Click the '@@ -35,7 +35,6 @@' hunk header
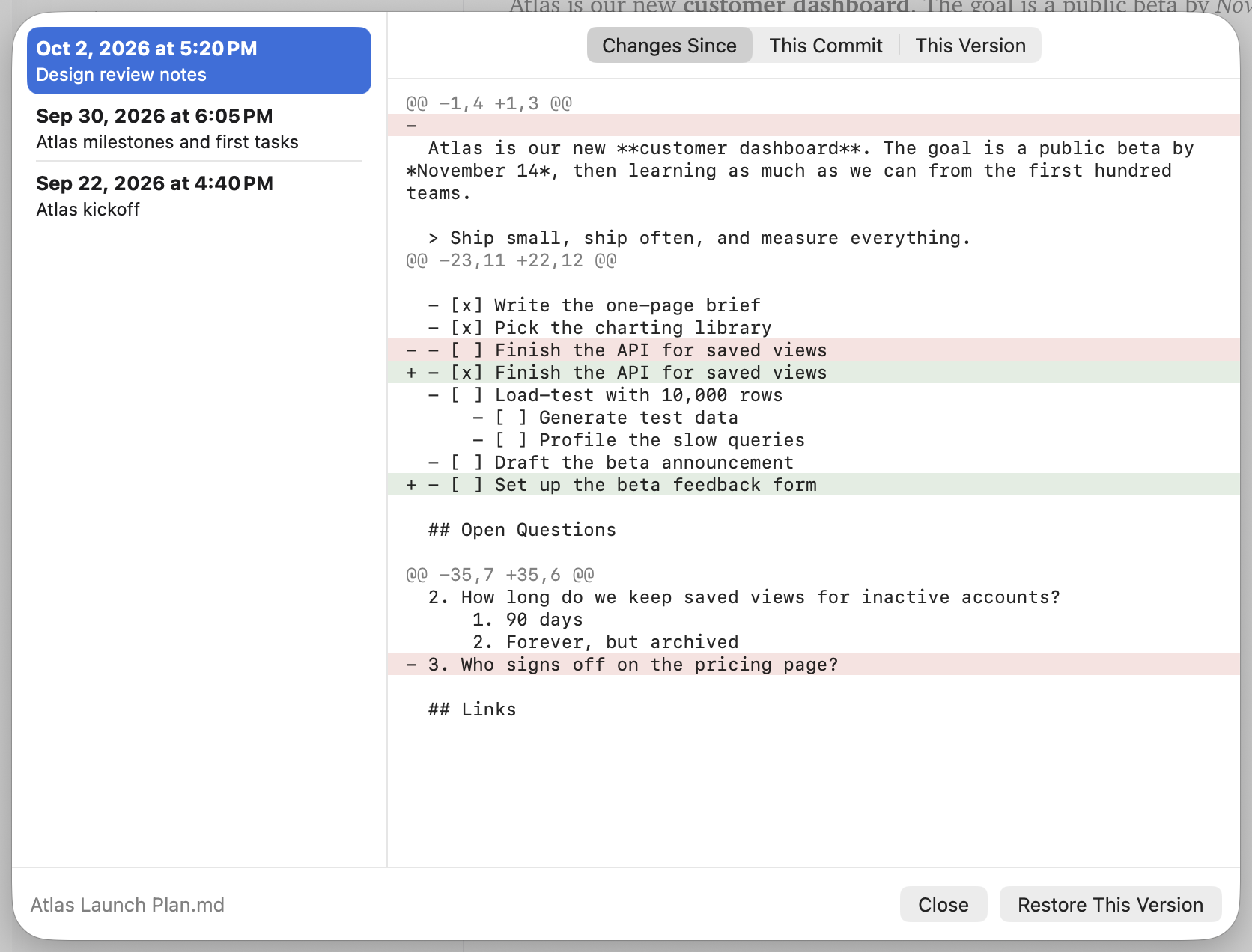This screenshot has height=952, width=1252. click(x=500, y=575)
